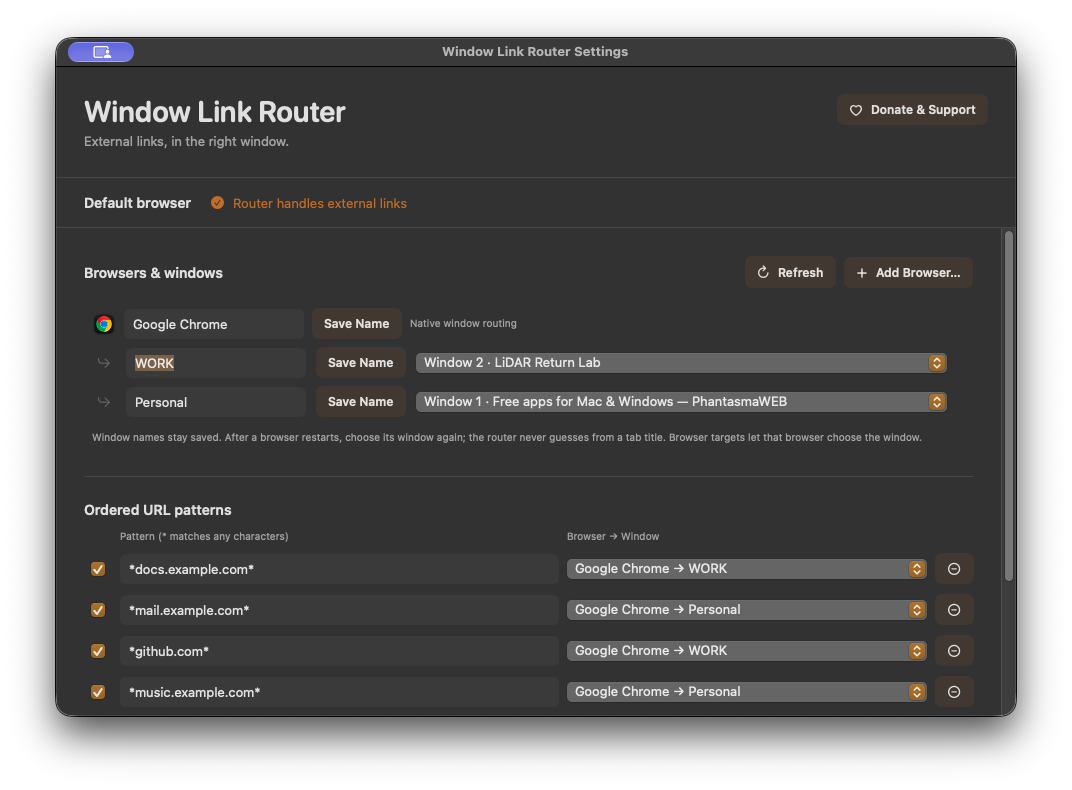Image resolution: width=1072 pixels, height=790 pixels.
Task: Remove the *github.com* pattern row
Action: [954, 651]
